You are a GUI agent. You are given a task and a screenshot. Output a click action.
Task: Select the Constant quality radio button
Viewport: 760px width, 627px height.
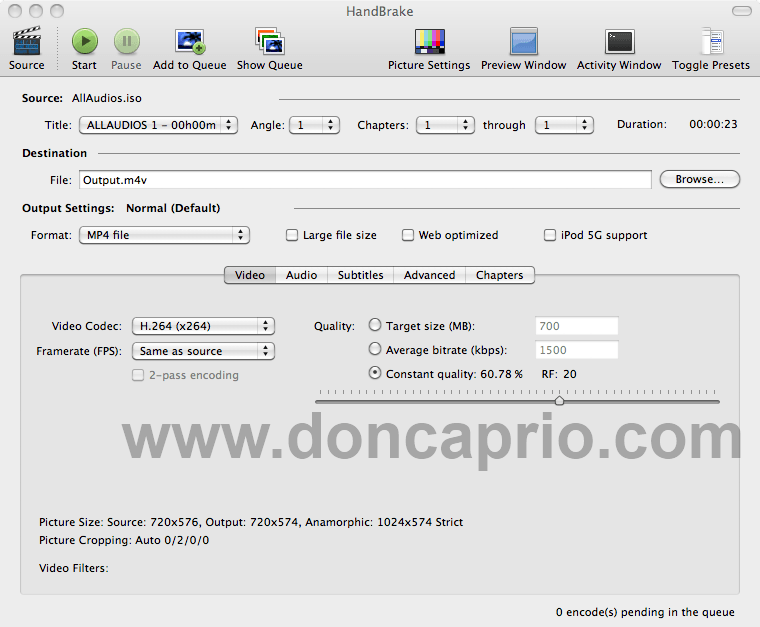tap(375, 373)
